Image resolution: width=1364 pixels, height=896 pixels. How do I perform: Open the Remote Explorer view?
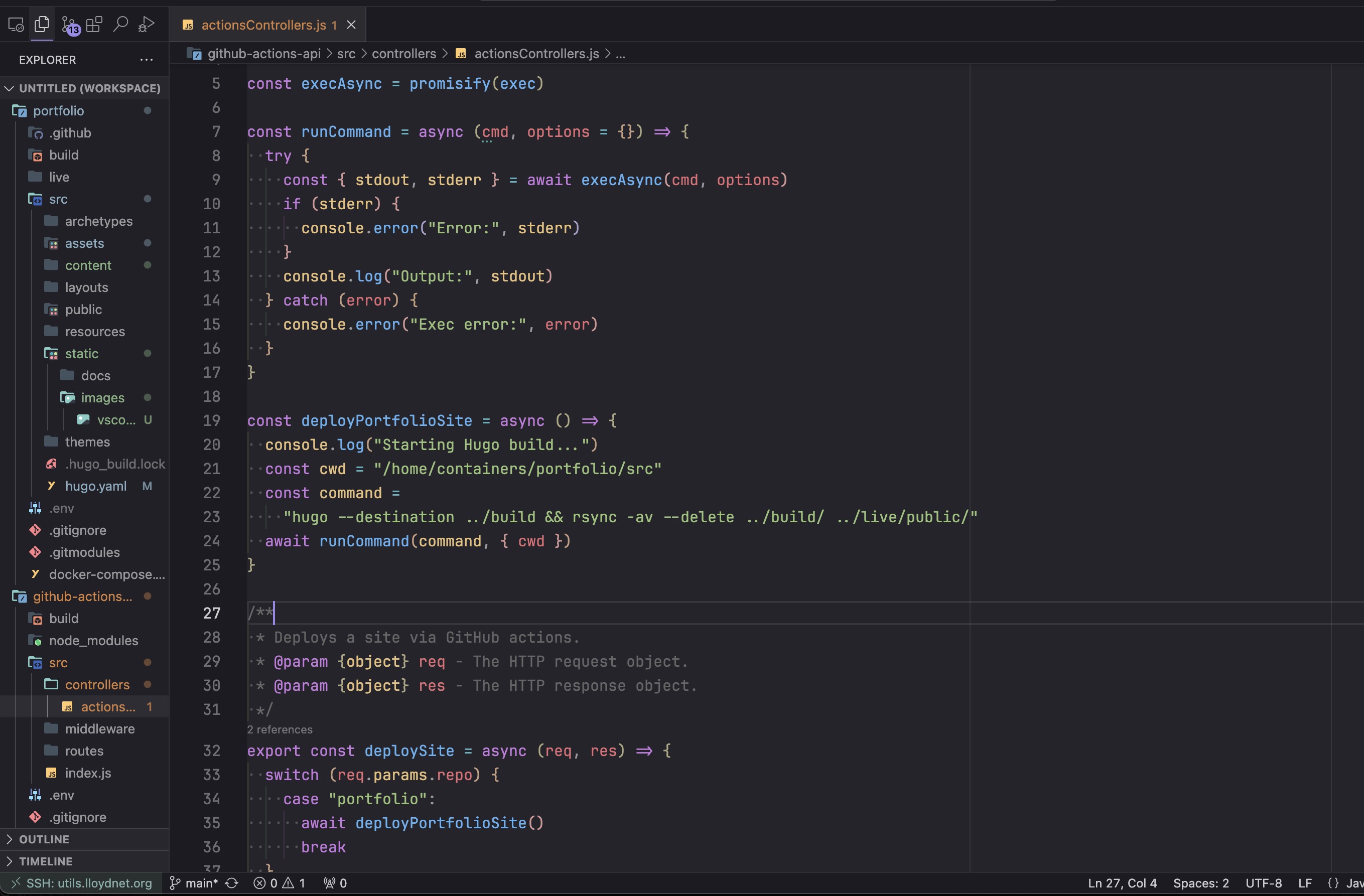pos(16,25)
